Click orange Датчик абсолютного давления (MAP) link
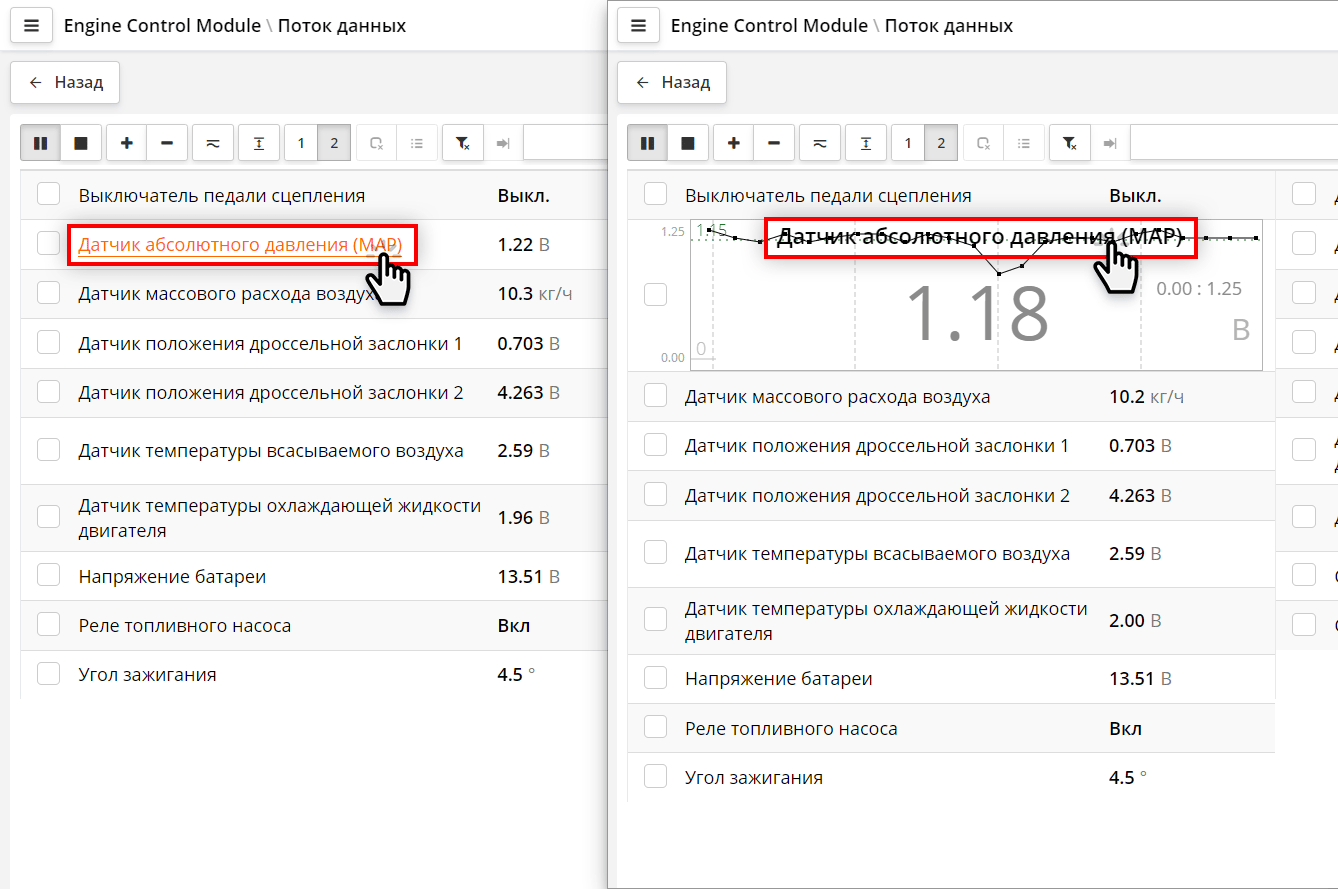 pos(239,245)
